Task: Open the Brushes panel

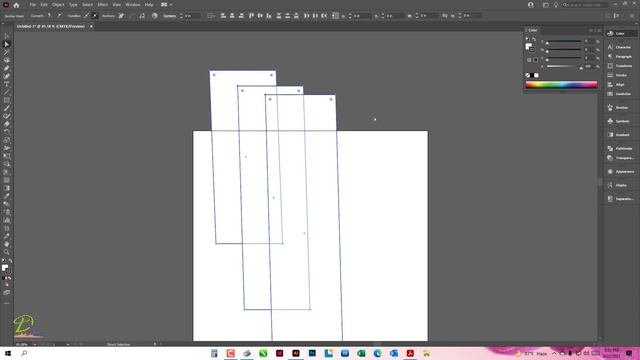Action: coord(620,108)
